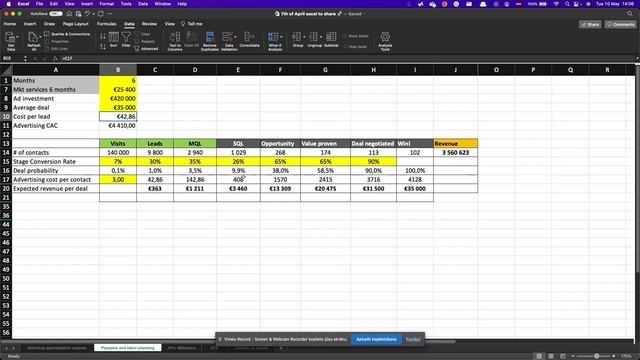Expand the Refresh All dropdown arrow
The width and height of the screenshot is (640, 360).
(x=40, y=37)
